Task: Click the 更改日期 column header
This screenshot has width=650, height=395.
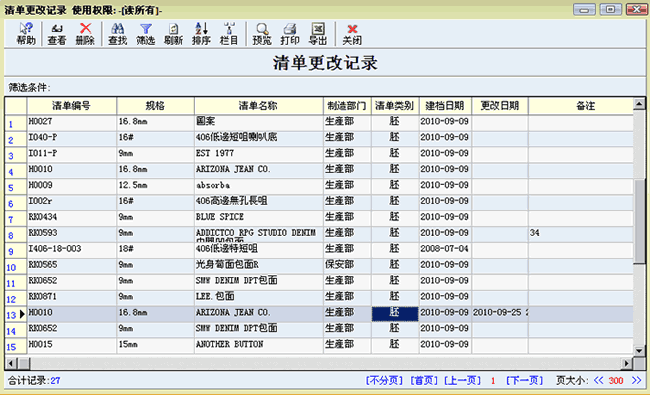Action: (500, 106)
